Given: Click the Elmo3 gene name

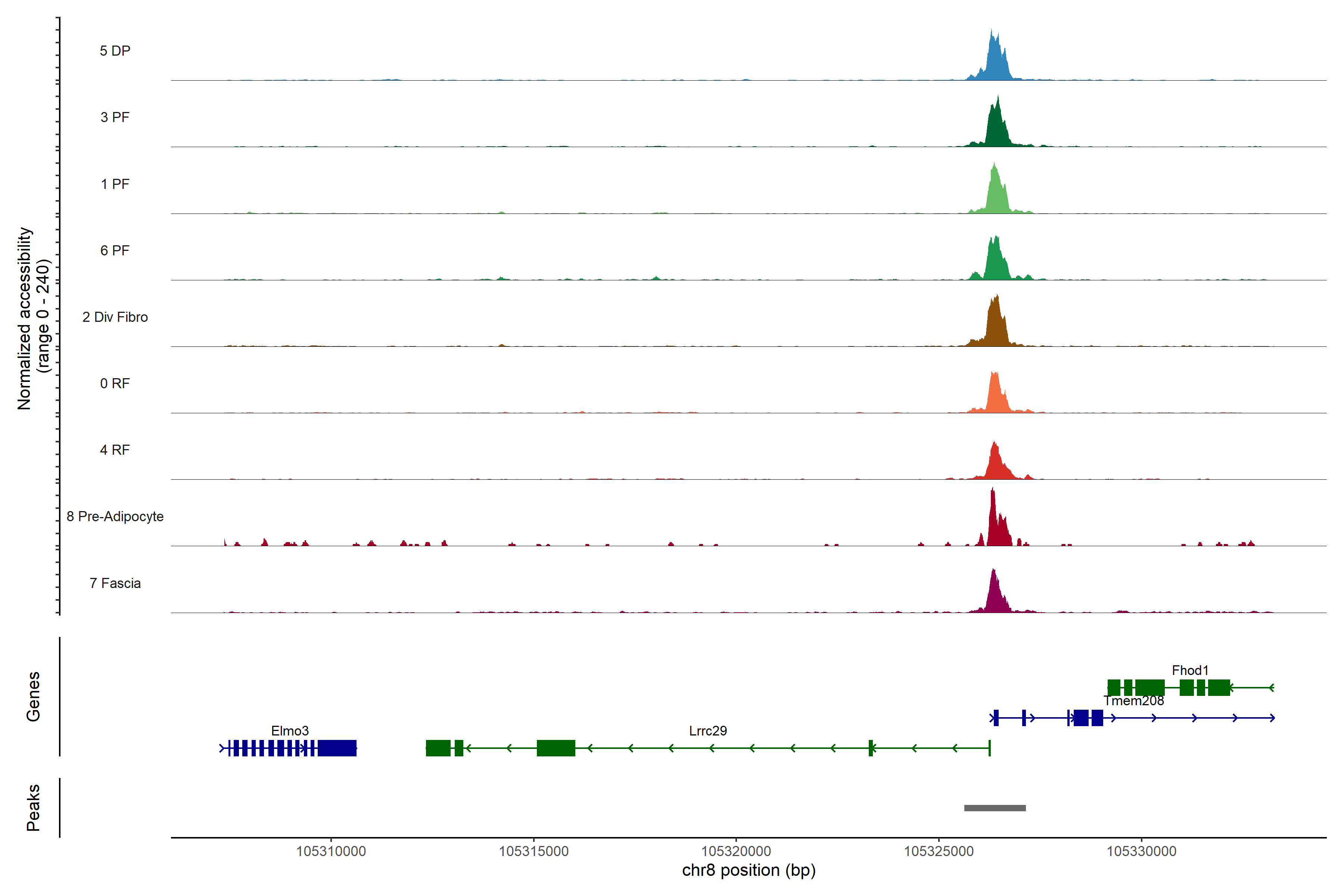Looking at the screenshot, I should click(x=290, y=731).
